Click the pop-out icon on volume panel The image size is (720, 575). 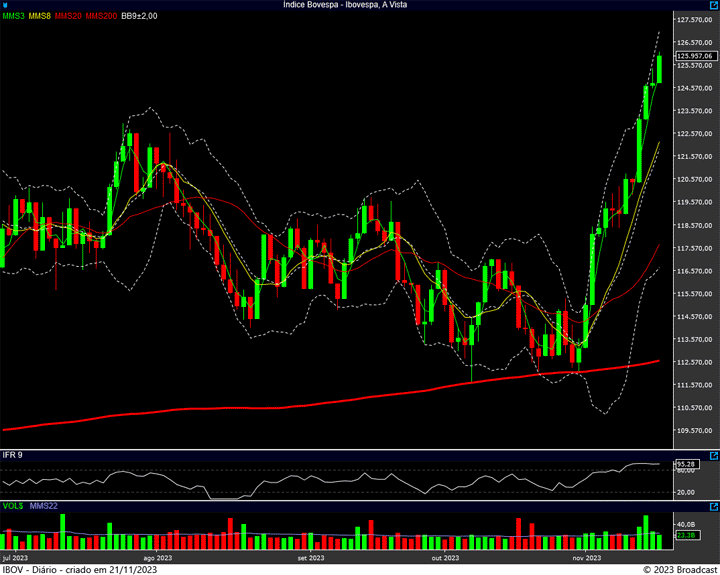tap(713, 506)
